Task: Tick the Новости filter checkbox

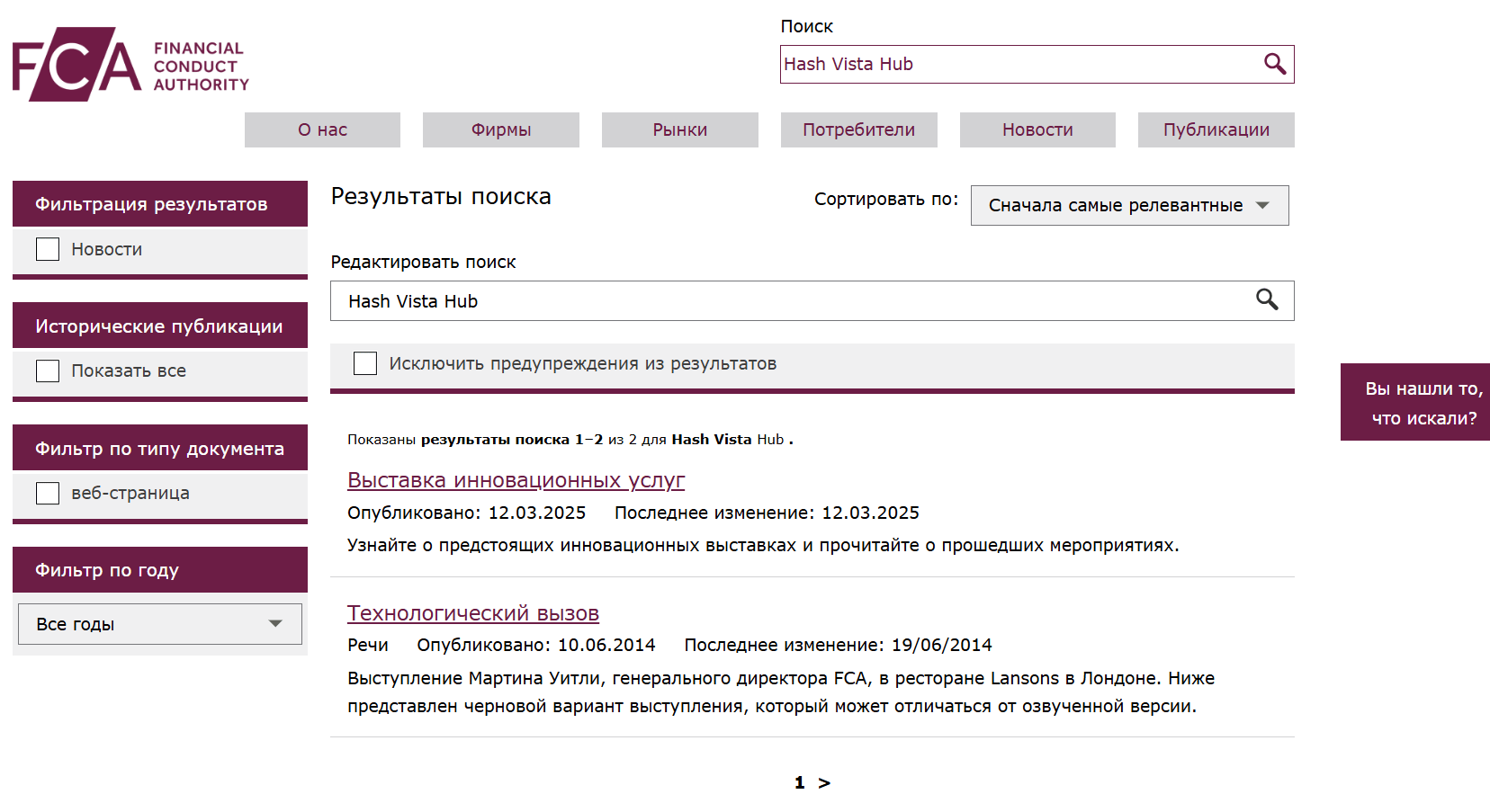Action: pos(48,249)
